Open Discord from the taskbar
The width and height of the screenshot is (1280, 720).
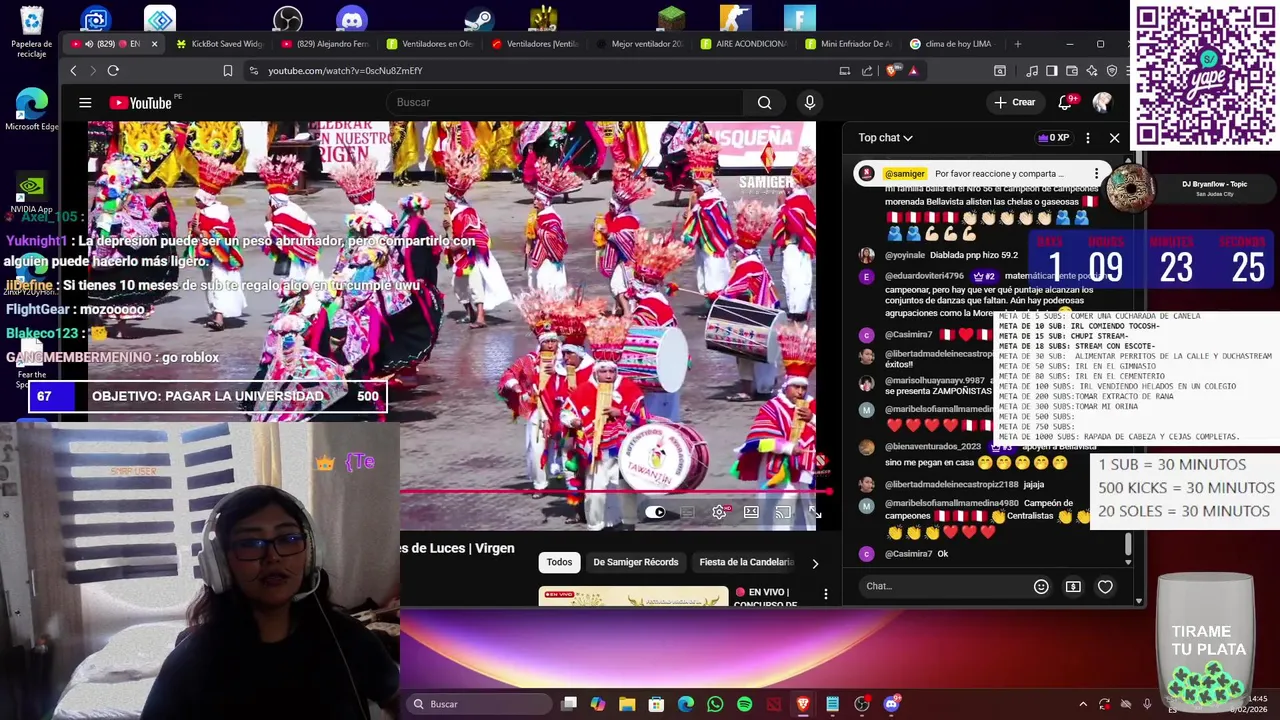891,704
